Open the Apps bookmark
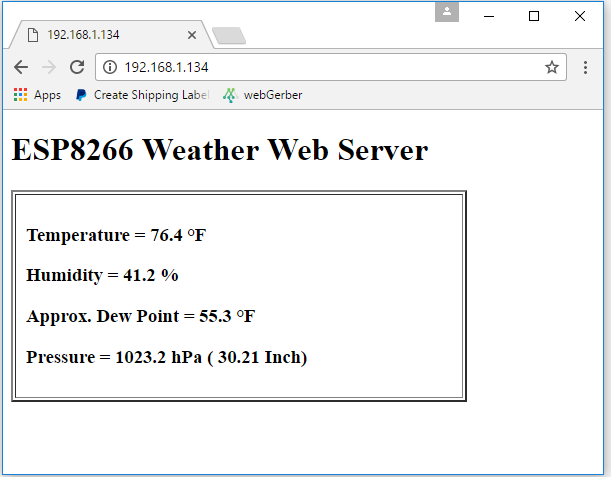 point(37,95)
